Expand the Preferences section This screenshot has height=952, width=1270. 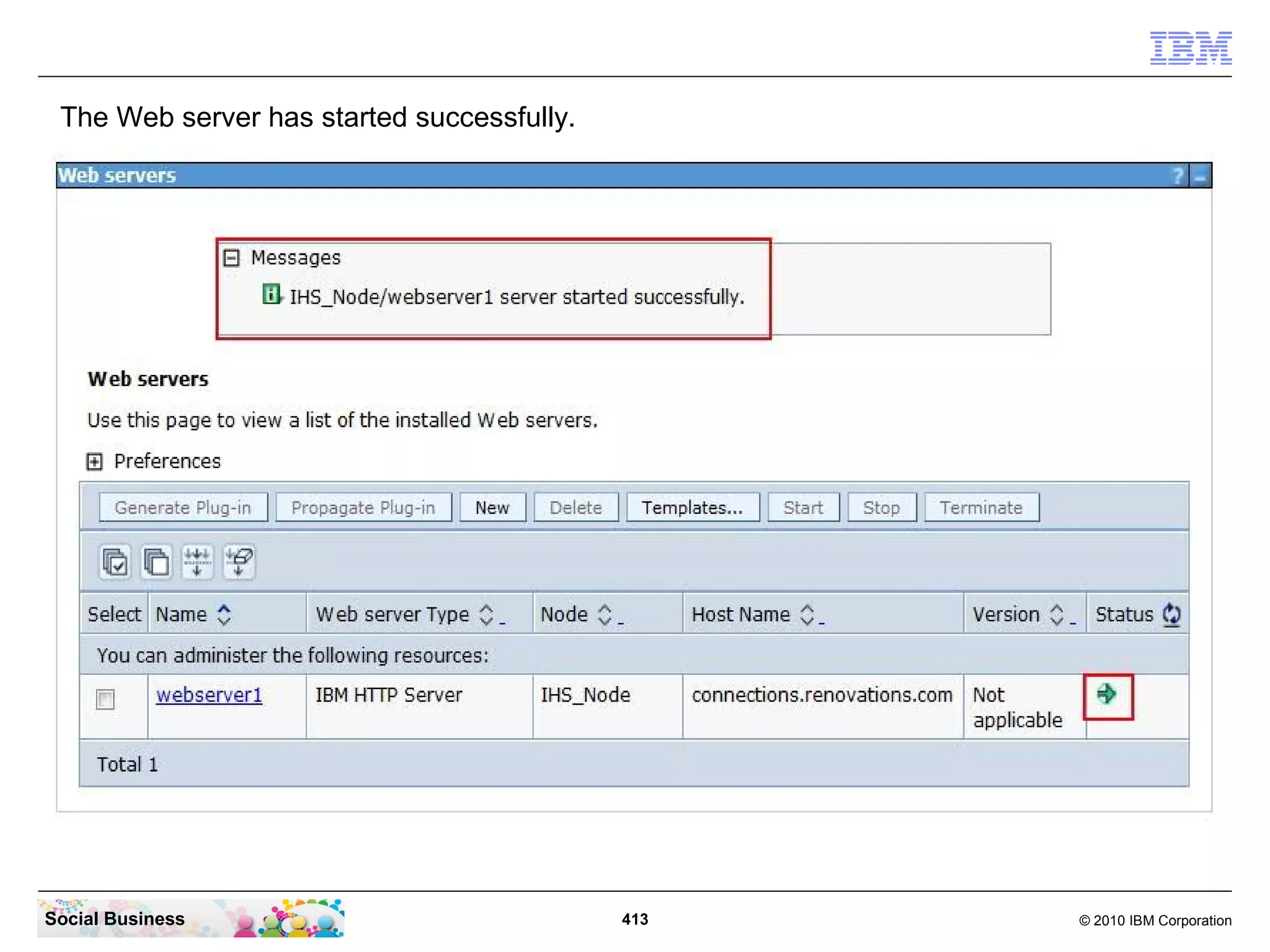coord(94,462)
